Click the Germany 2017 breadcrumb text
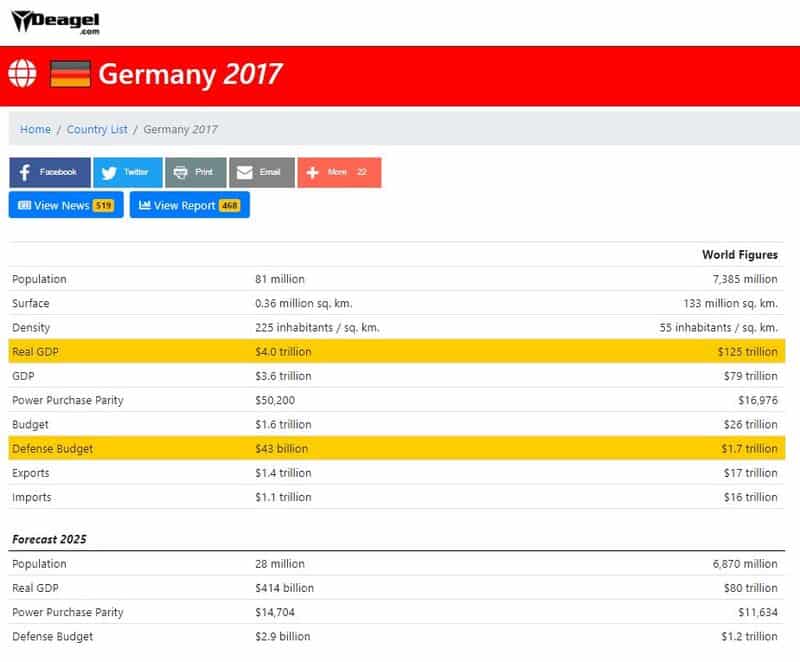Image resolution: width=800 pixels, height=662 pixels. tap(180, 129)
